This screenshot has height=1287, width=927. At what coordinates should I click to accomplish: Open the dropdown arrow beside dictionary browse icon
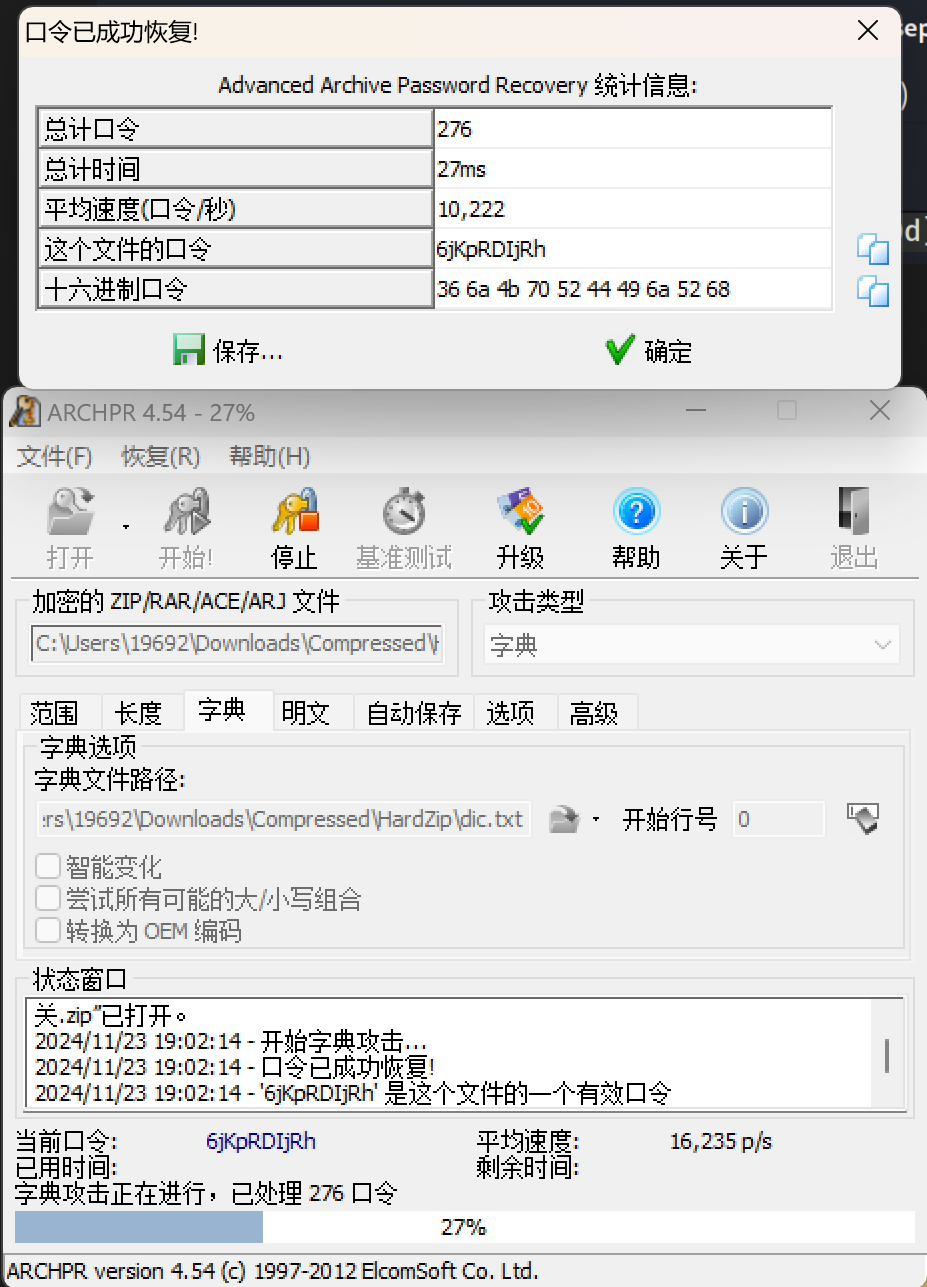[x=596, y=820]
